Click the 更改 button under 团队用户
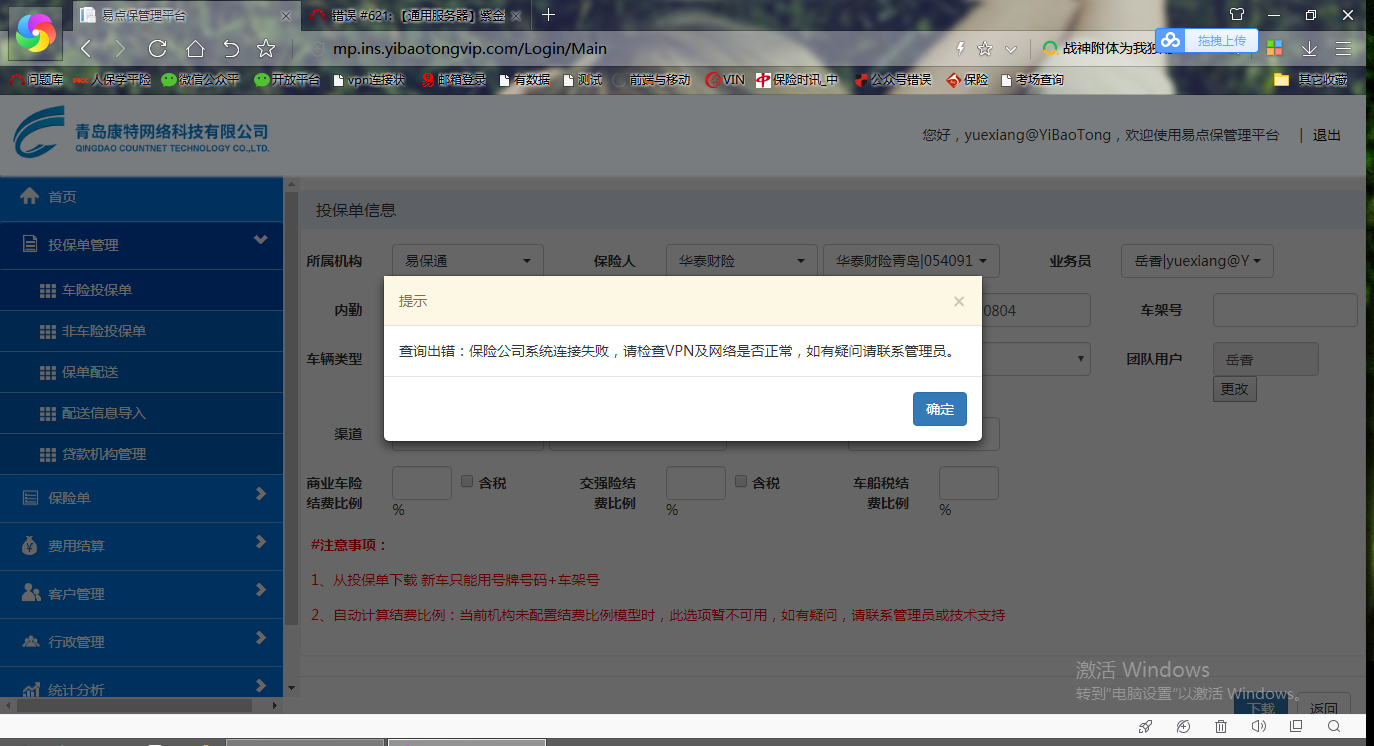This screenshot has width=1374, height=746. pos(1235,389)
